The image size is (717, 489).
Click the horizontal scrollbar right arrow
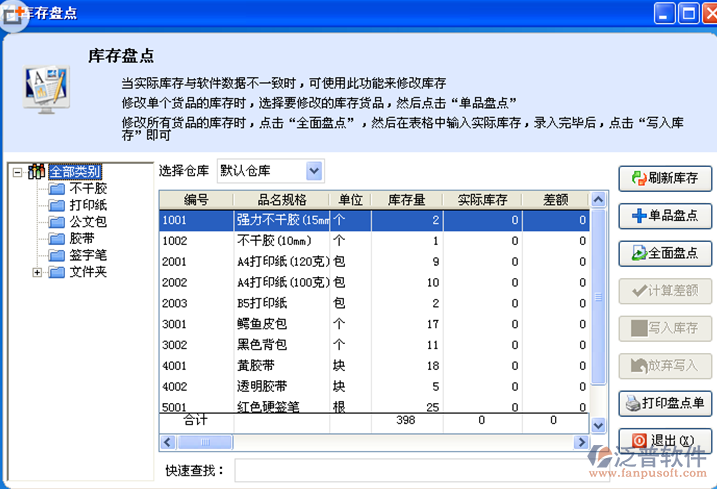click(580, 442)
